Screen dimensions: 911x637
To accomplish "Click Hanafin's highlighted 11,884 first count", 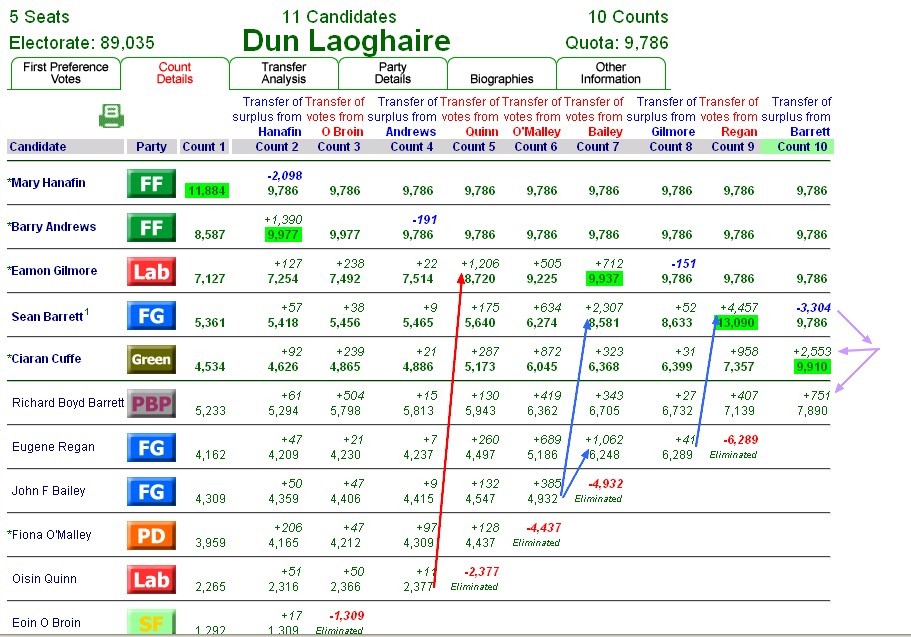I will [x=207, y=190].
